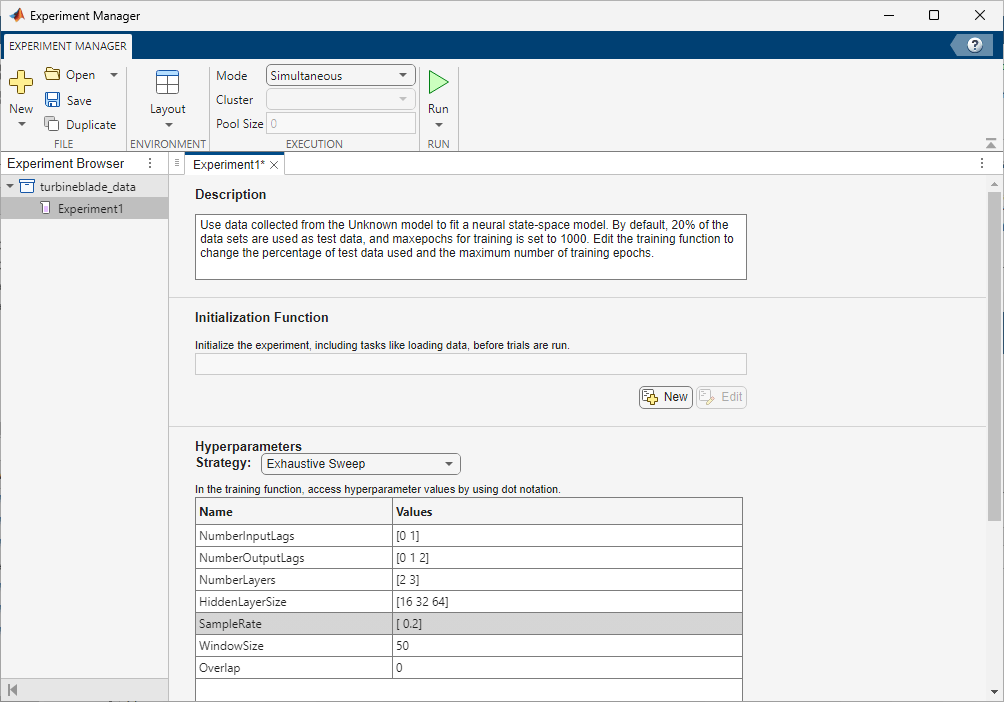Expand the Run button dropdown arrow
Viewport: 1004px width, 702px height.
[x=438, y=123]
